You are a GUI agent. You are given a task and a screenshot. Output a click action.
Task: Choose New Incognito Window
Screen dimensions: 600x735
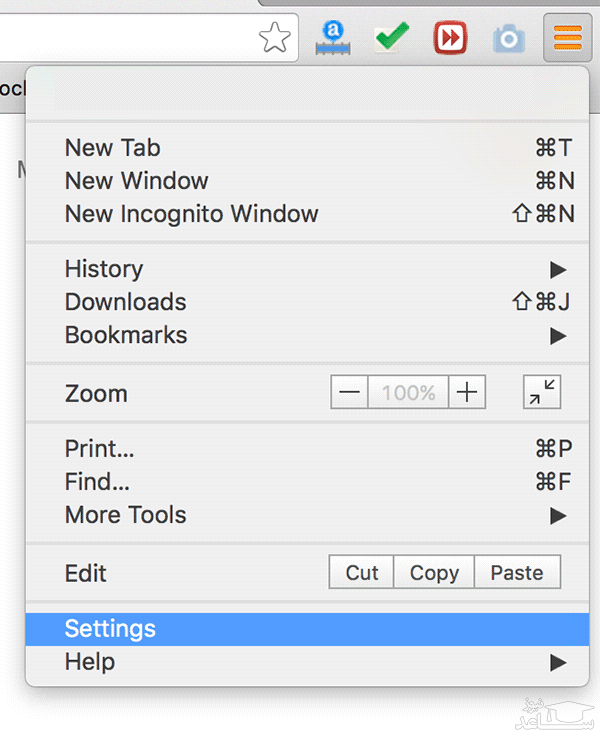coord(191,214)
